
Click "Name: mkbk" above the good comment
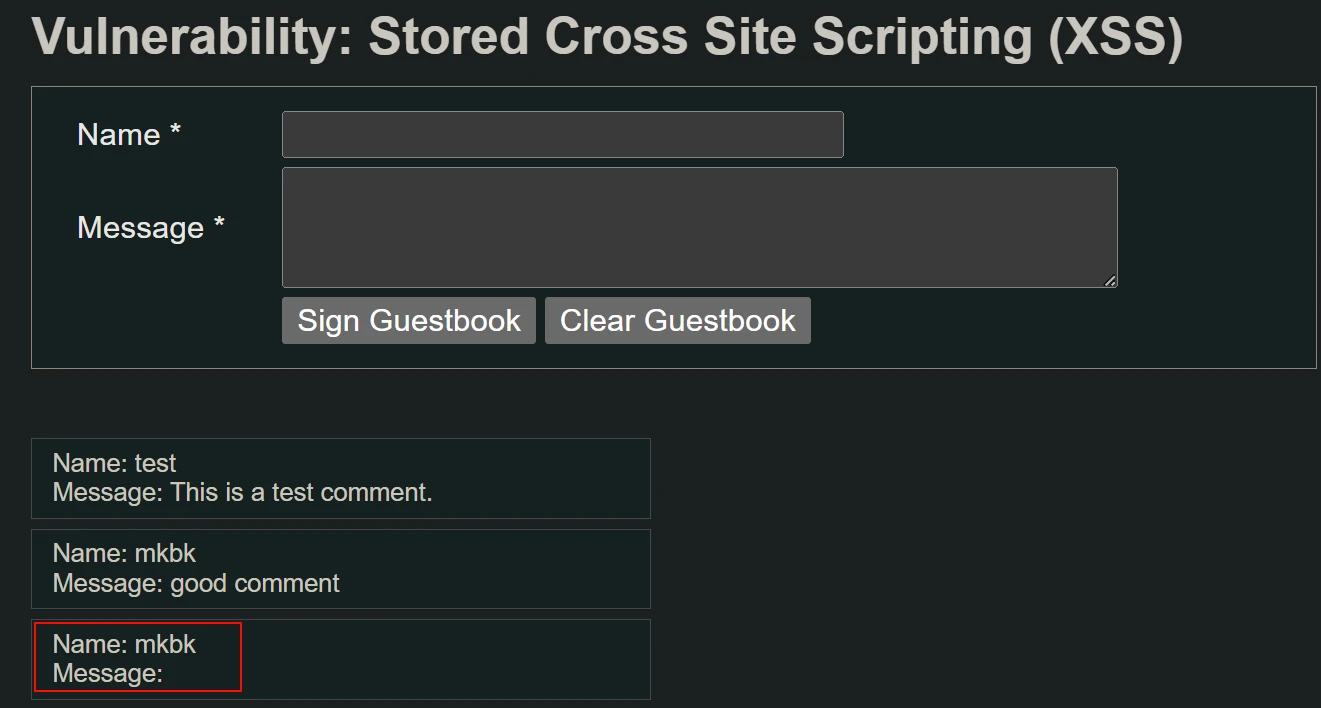[x=124, y=553]
